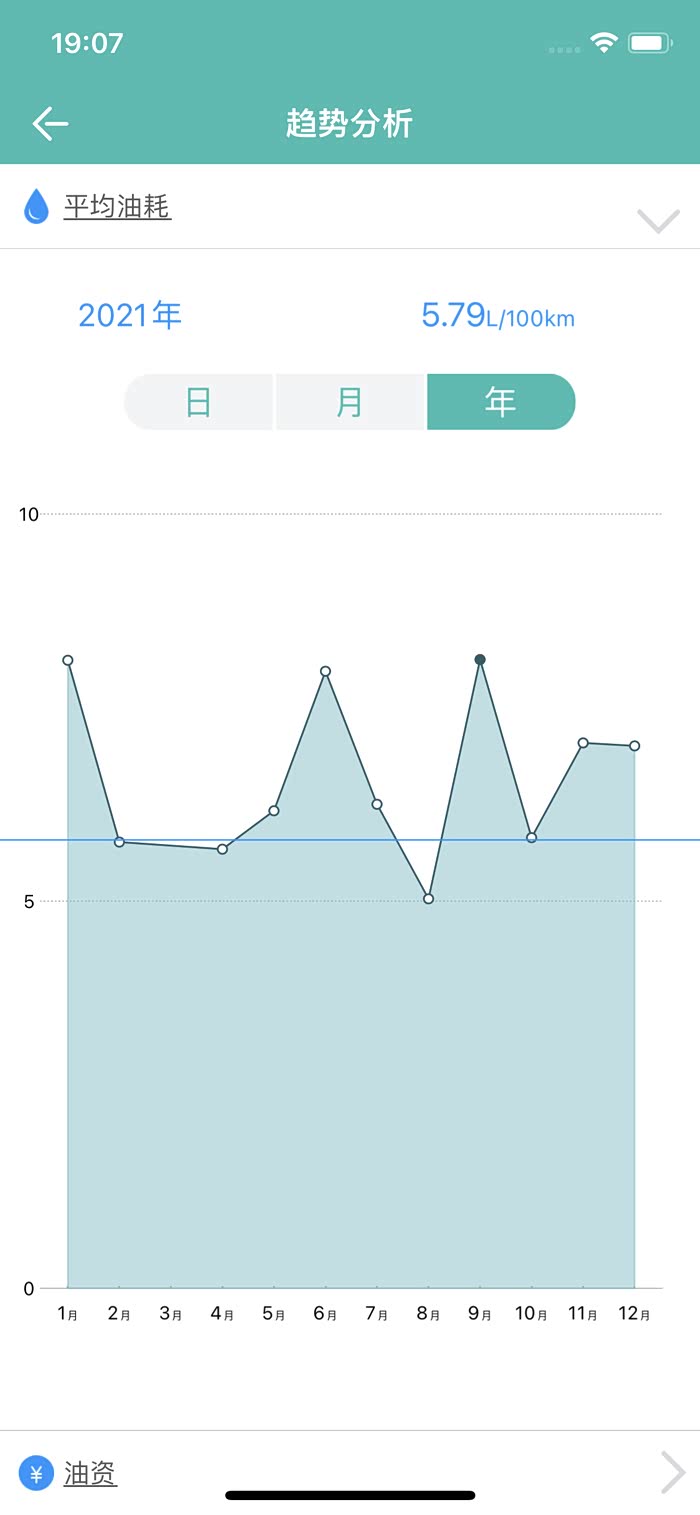700x1515 pixels.
Task: Tap the June peak data point
Action: tap(325, 671)
